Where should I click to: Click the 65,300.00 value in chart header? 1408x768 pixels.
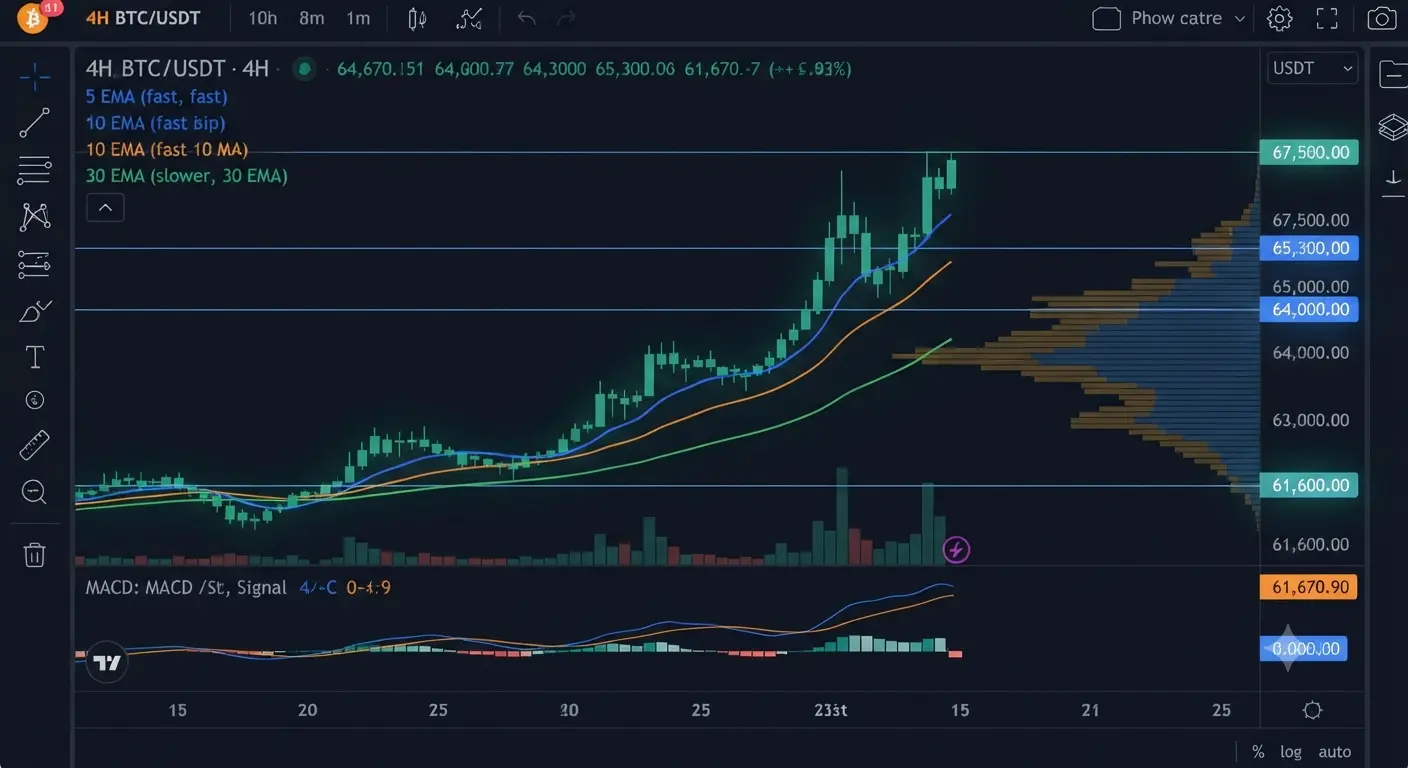pyautogui.click(x=635, y=69)
